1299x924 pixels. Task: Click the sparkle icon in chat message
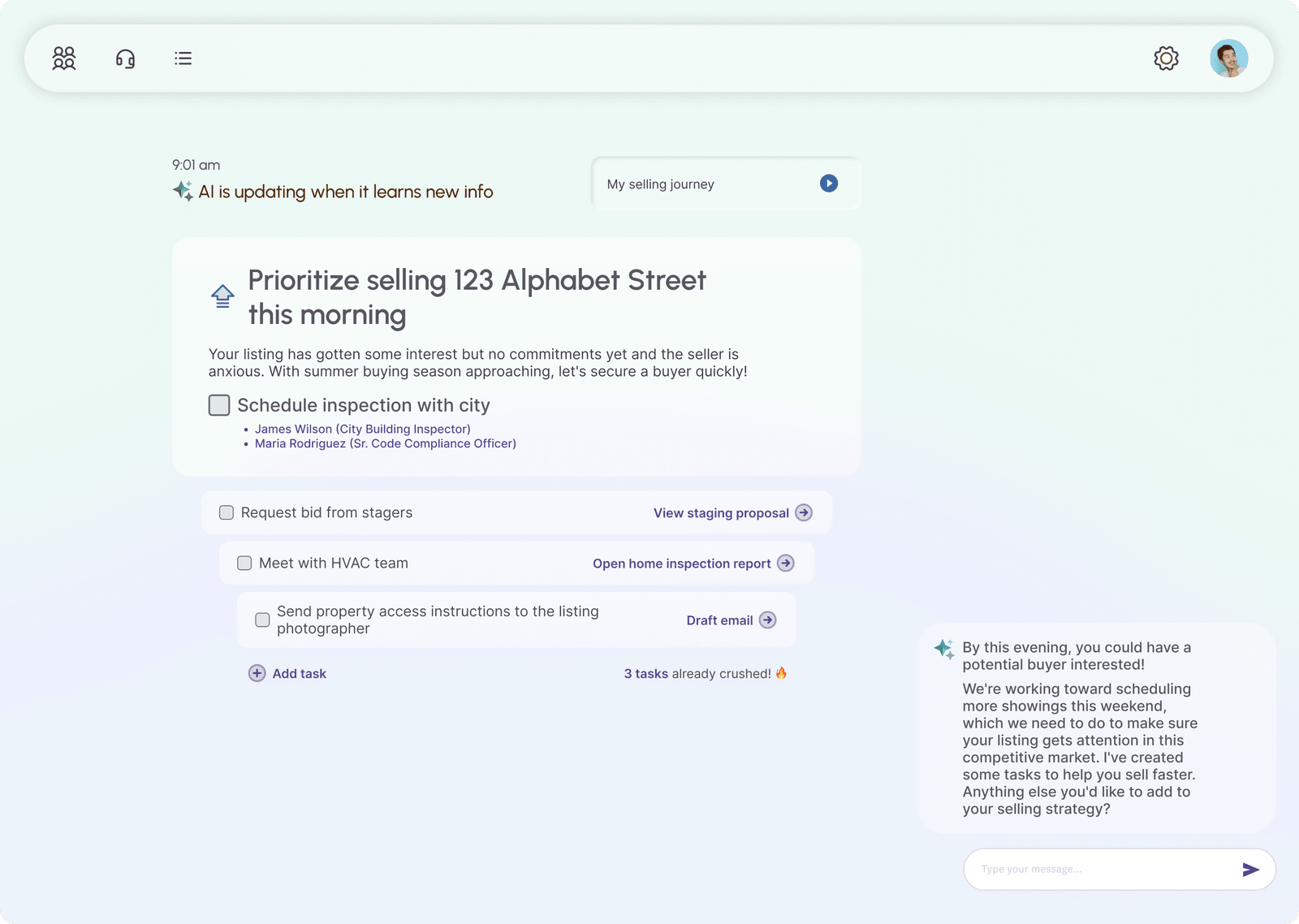point(943,649)
